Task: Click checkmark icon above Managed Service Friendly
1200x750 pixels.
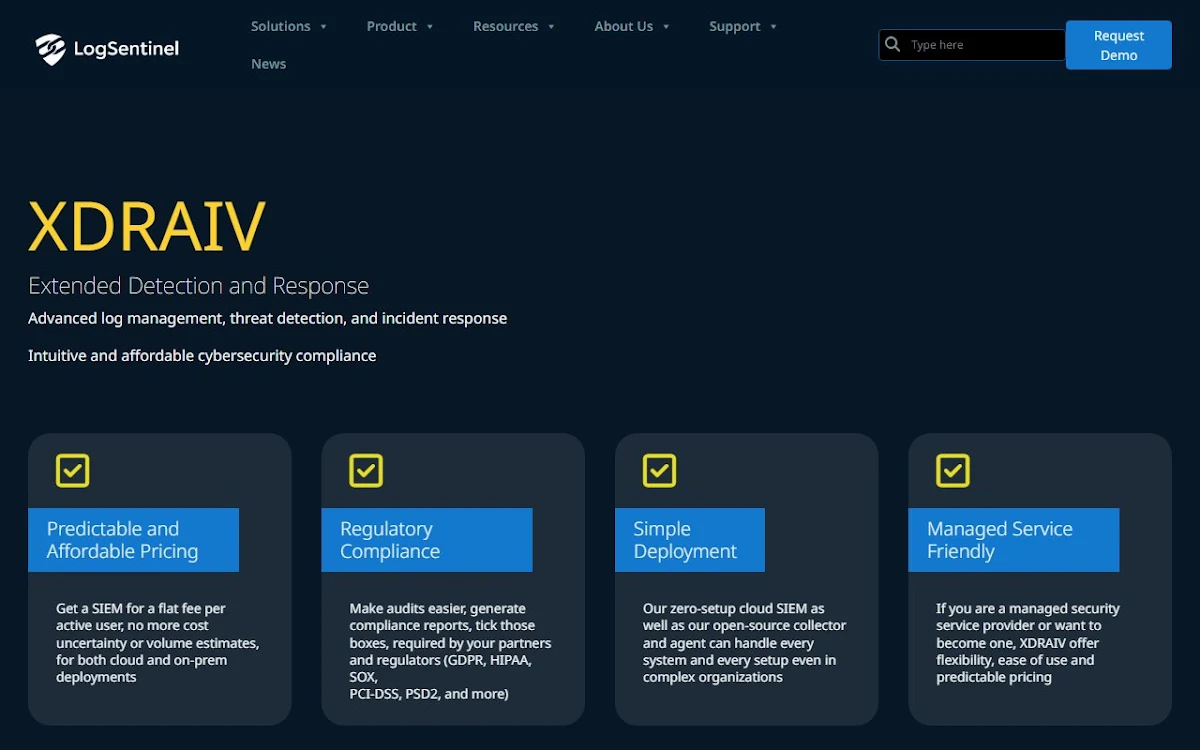Action: (x=953, y=471)
